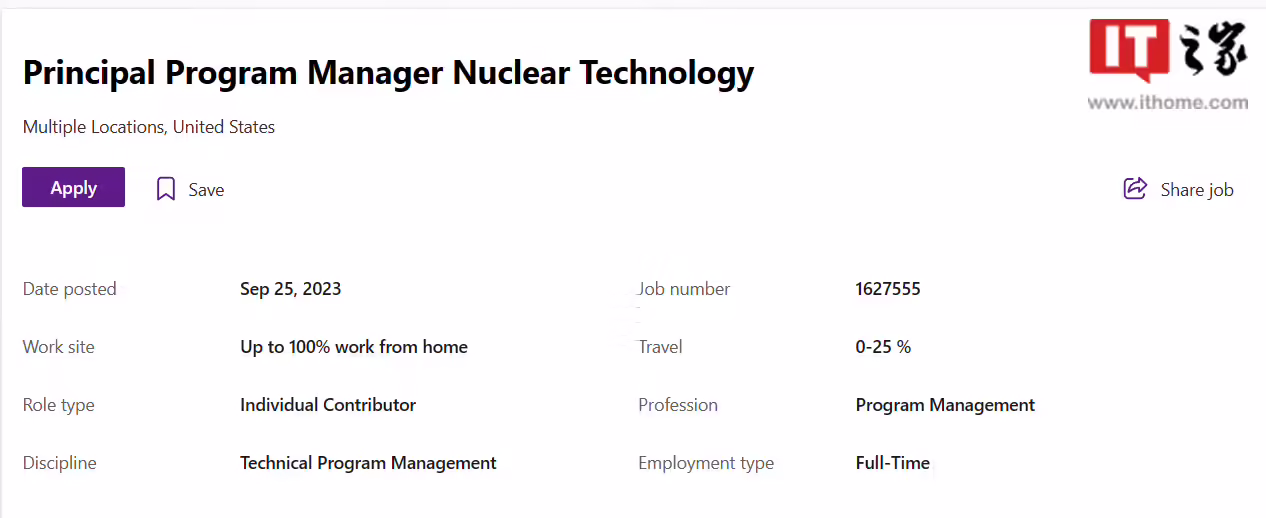Image resolution: width=1266 pixels, height=518 pixels.
Task: Click the Full-Time employment type value
Action: tap(892, 463)
